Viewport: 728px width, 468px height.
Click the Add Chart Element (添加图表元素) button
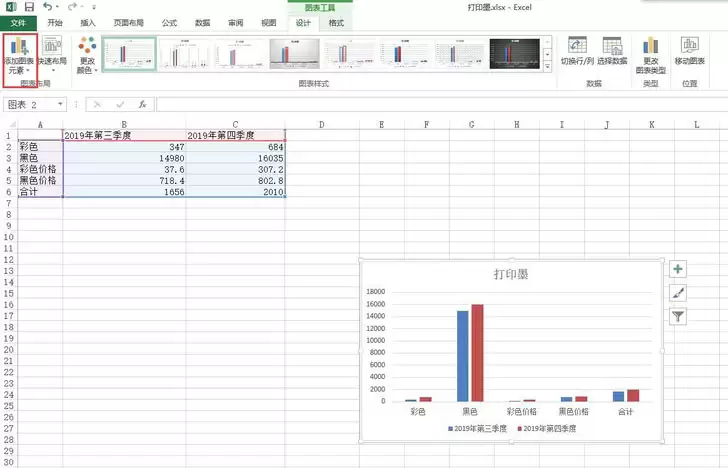(x=20, y=56)
